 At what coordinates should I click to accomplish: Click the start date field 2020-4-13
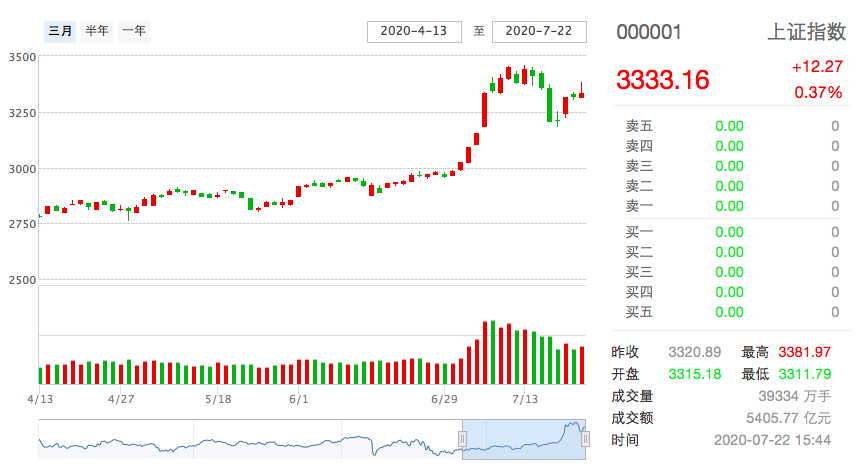(x=414, y=32)
